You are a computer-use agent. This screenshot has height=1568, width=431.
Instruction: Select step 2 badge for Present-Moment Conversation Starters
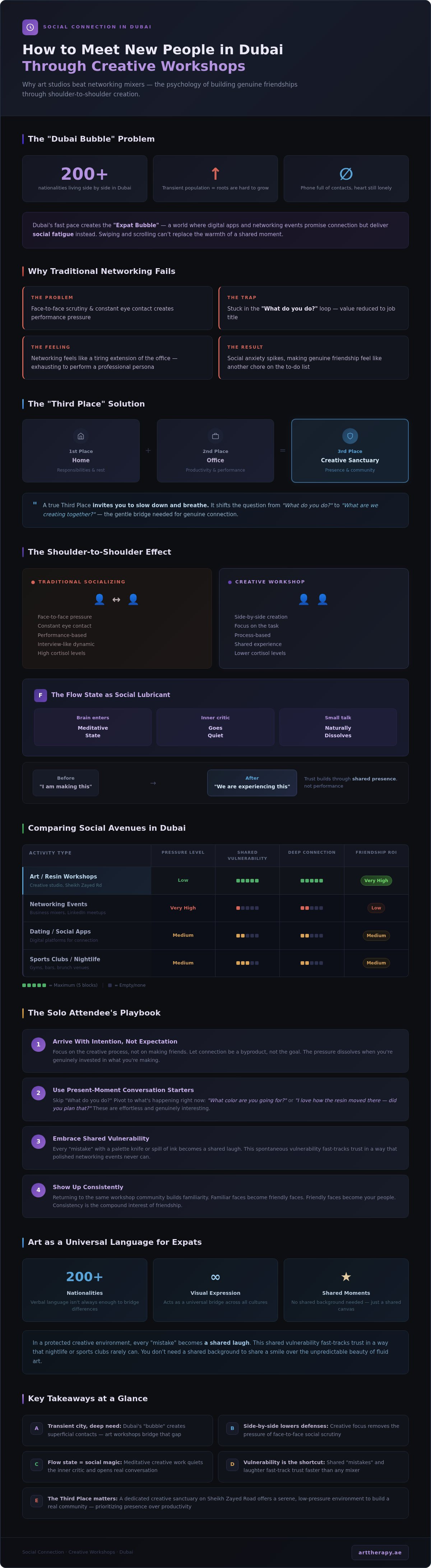click(38, 1093)
